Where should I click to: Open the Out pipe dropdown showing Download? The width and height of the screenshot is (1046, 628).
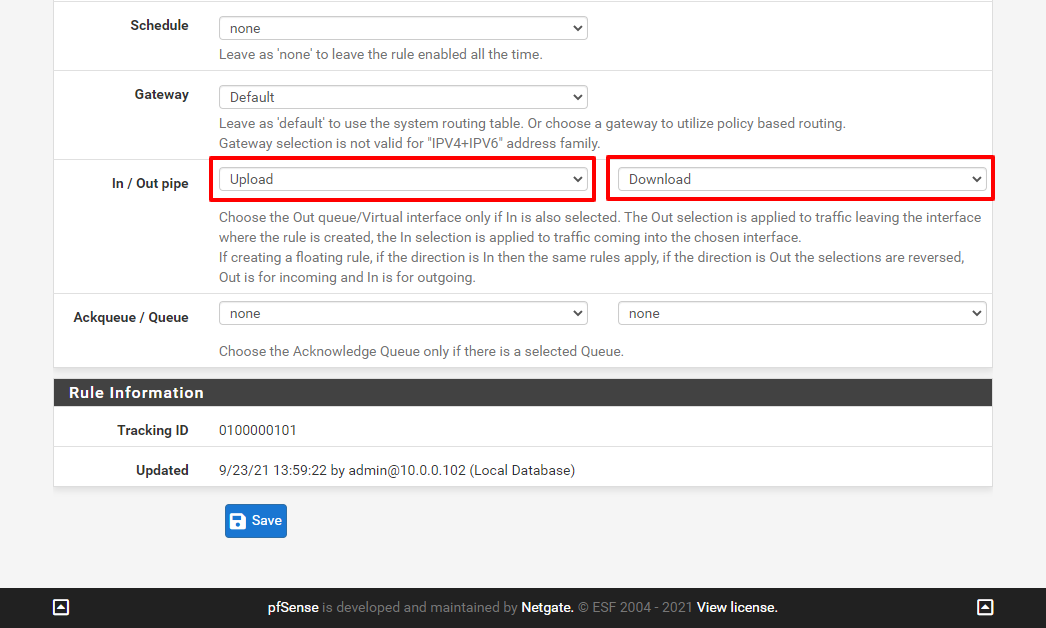click(x=802, y=179)
